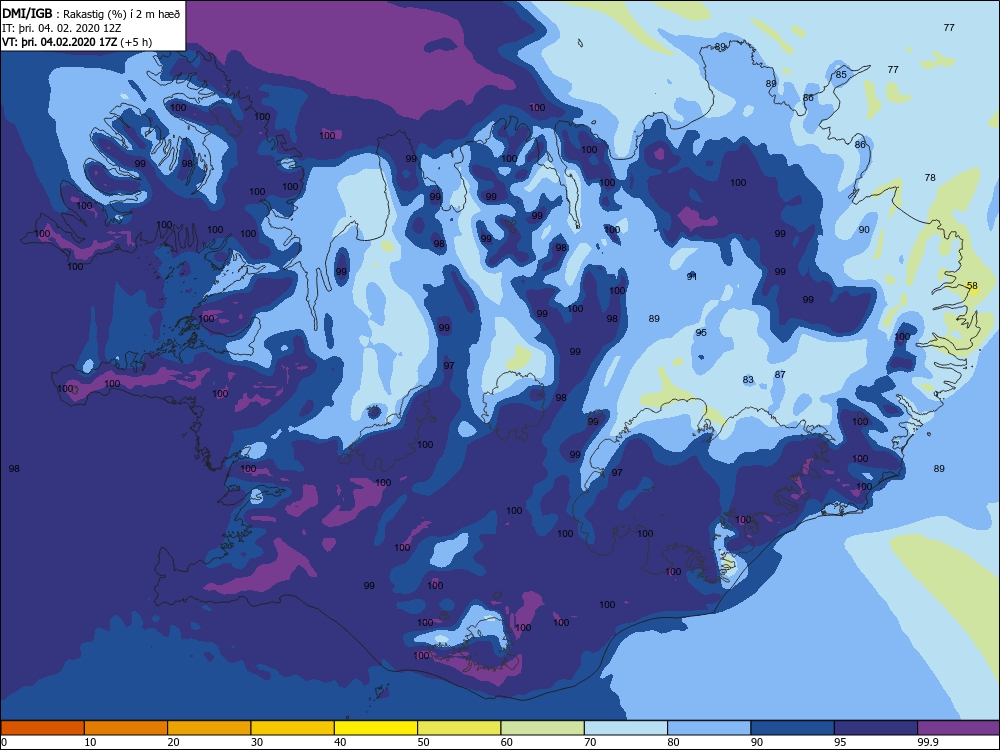Select the pale blue 70–80 legend swatch

[x=626, y=728]
